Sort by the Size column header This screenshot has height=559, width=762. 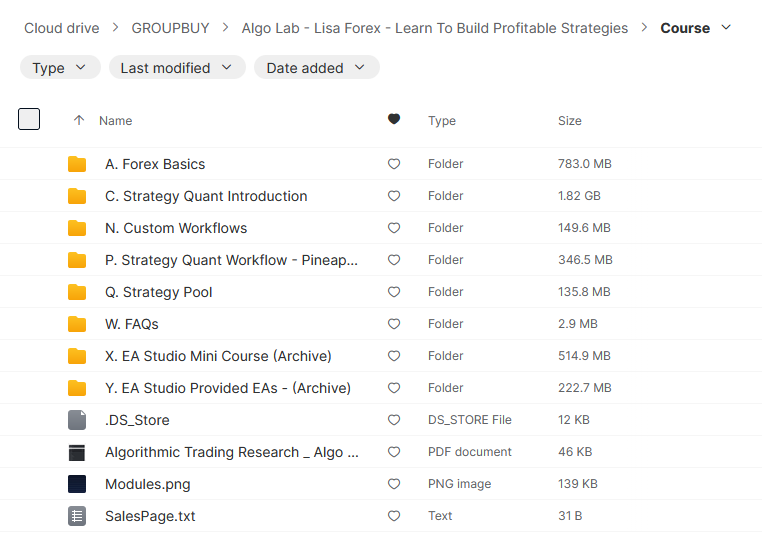coord(570,120)
